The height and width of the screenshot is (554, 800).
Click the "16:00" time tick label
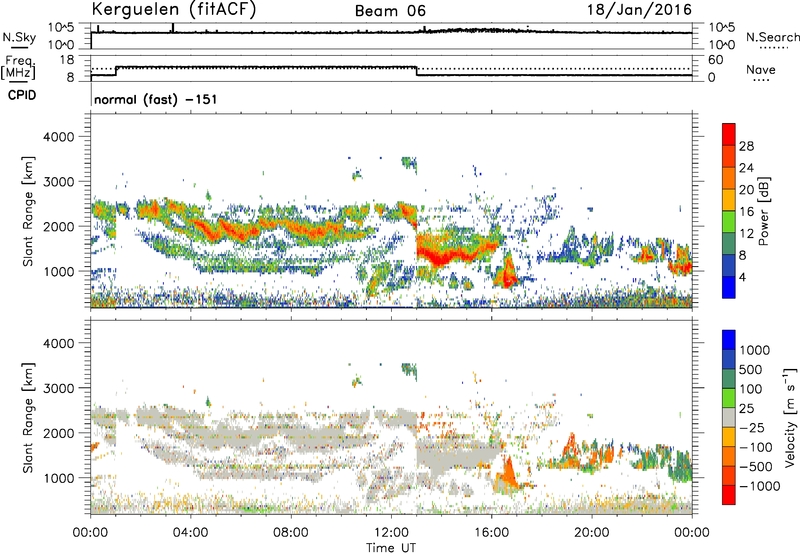click(491, 533)
